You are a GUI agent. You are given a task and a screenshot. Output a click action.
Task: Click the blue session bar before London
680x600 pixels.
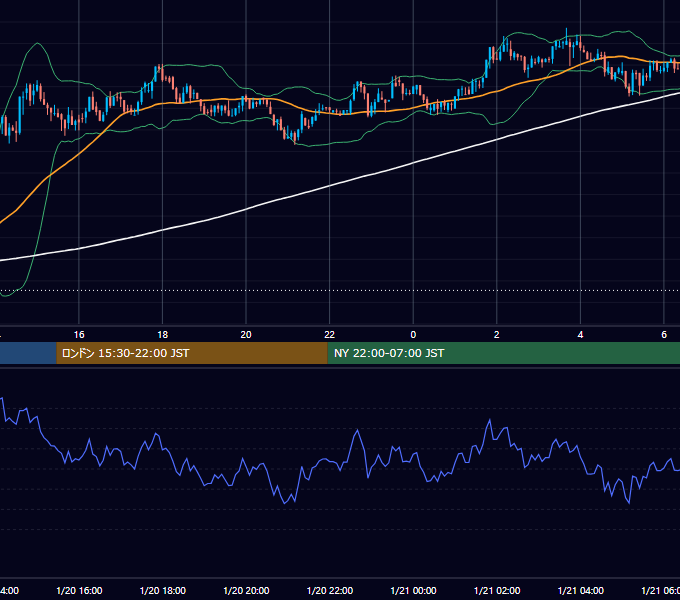[x=28, y=353]
